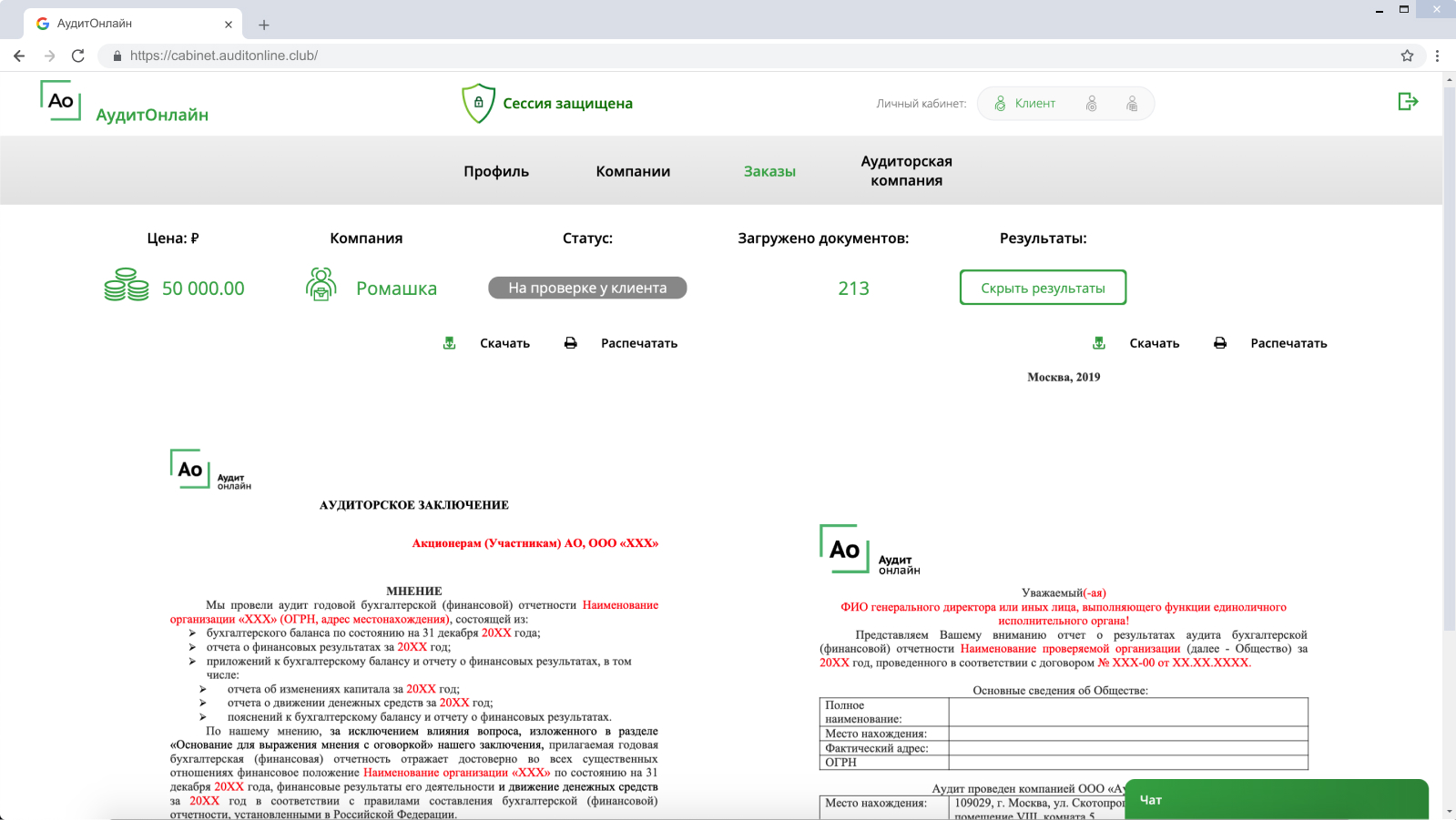
Task: Open the Аудиторская компания section
Action: tap(907, 171)
